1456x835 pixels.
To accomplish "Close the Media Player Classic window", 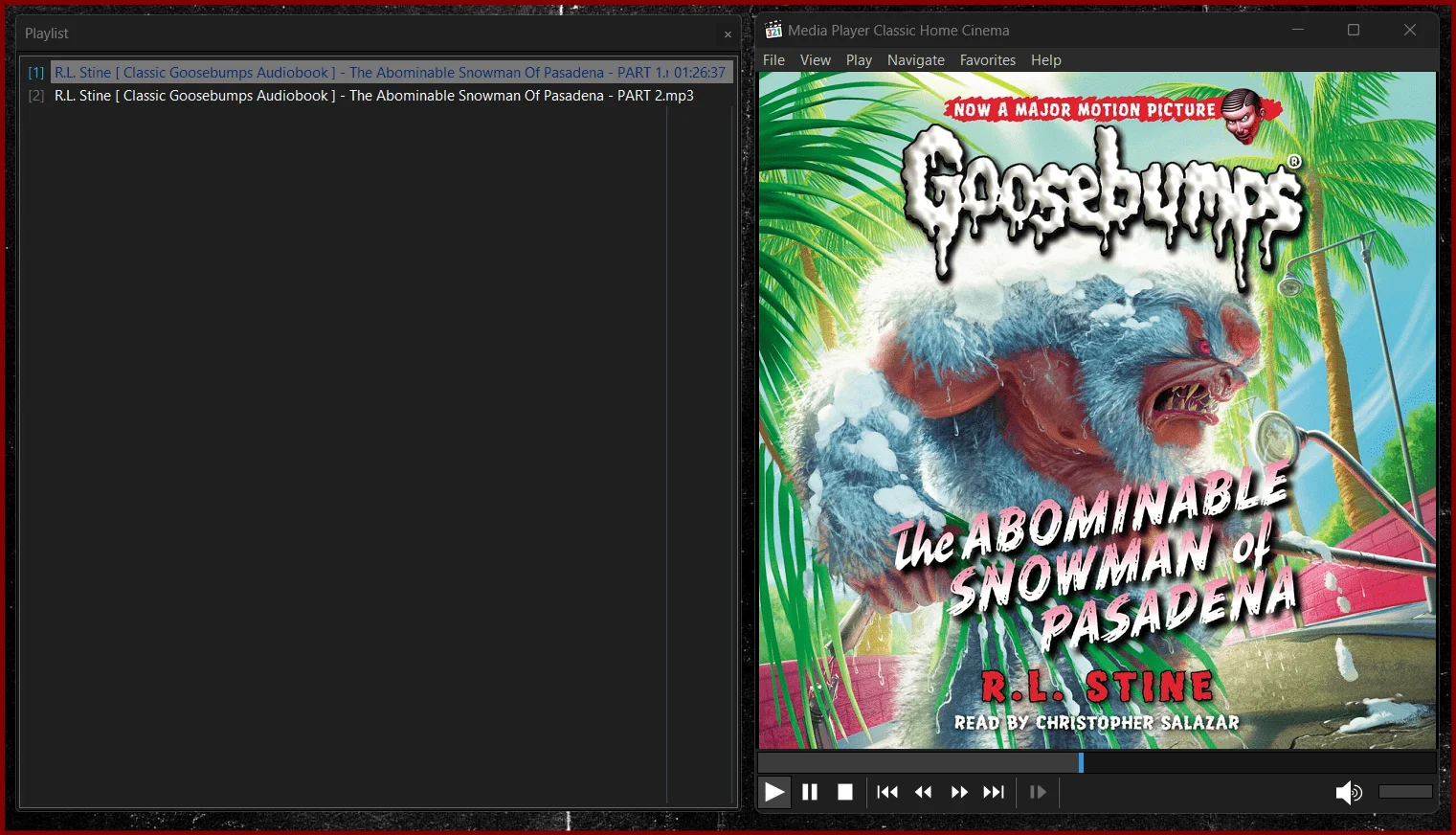I will (1410, 30).
